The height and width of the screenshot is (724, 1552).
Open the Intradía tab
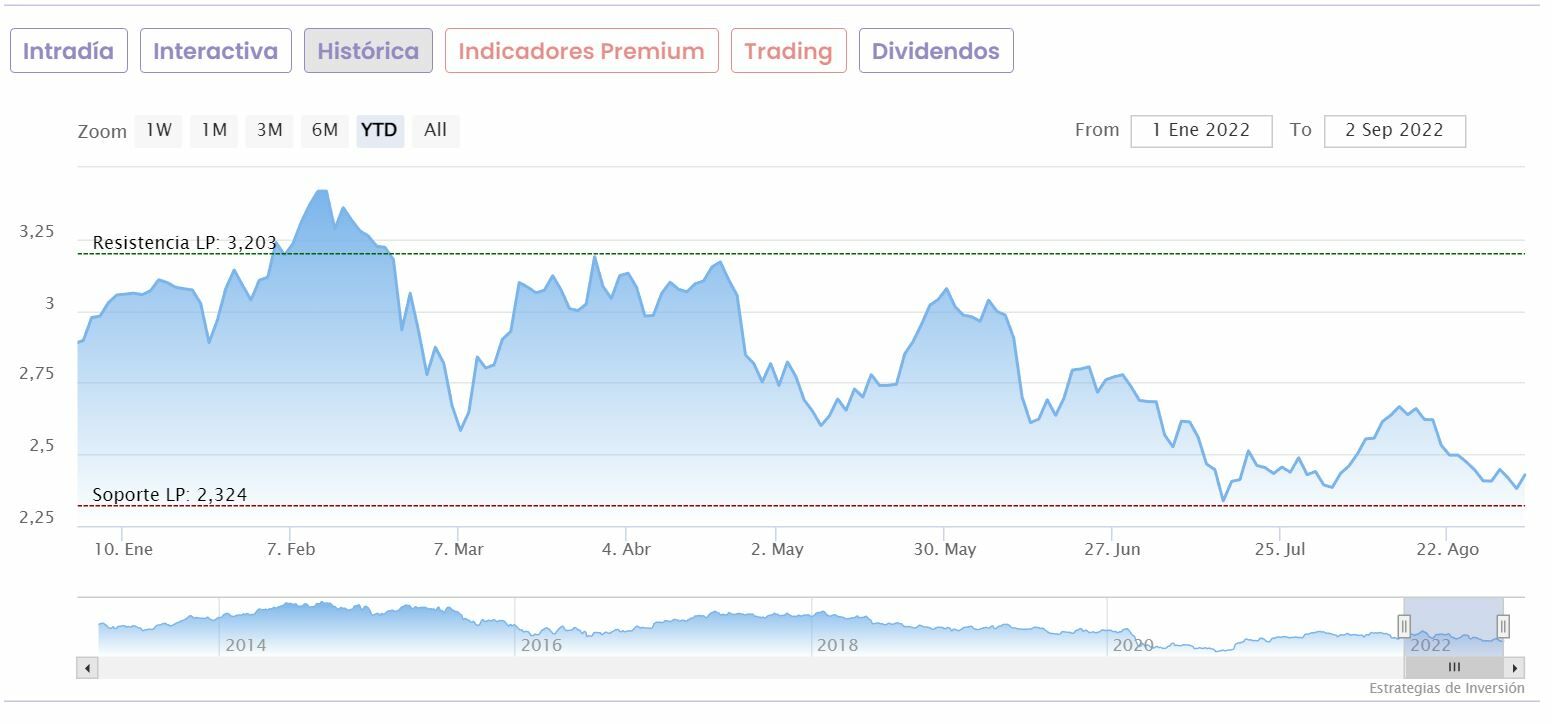click(69, 51)
